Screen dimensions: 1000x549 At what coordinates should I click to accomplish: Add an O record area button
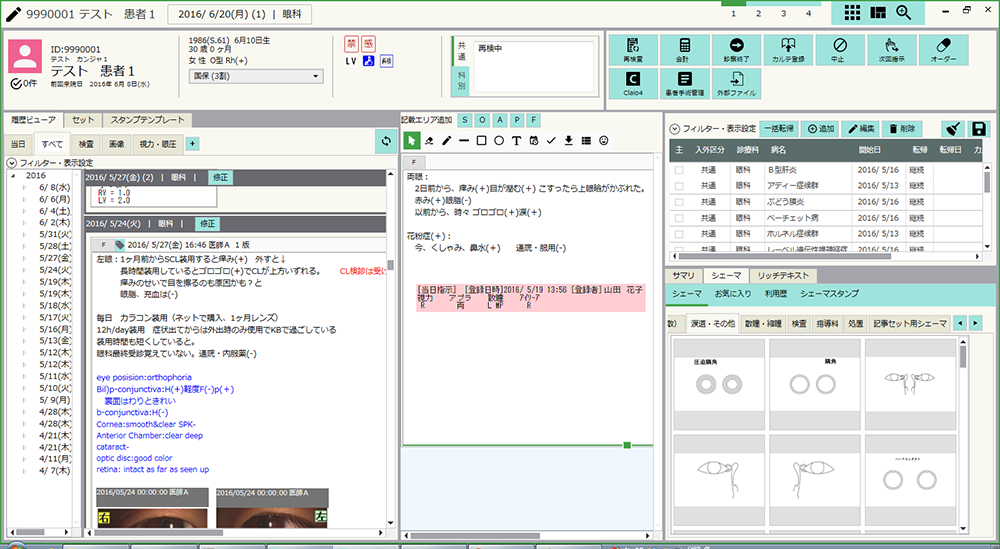482,120
